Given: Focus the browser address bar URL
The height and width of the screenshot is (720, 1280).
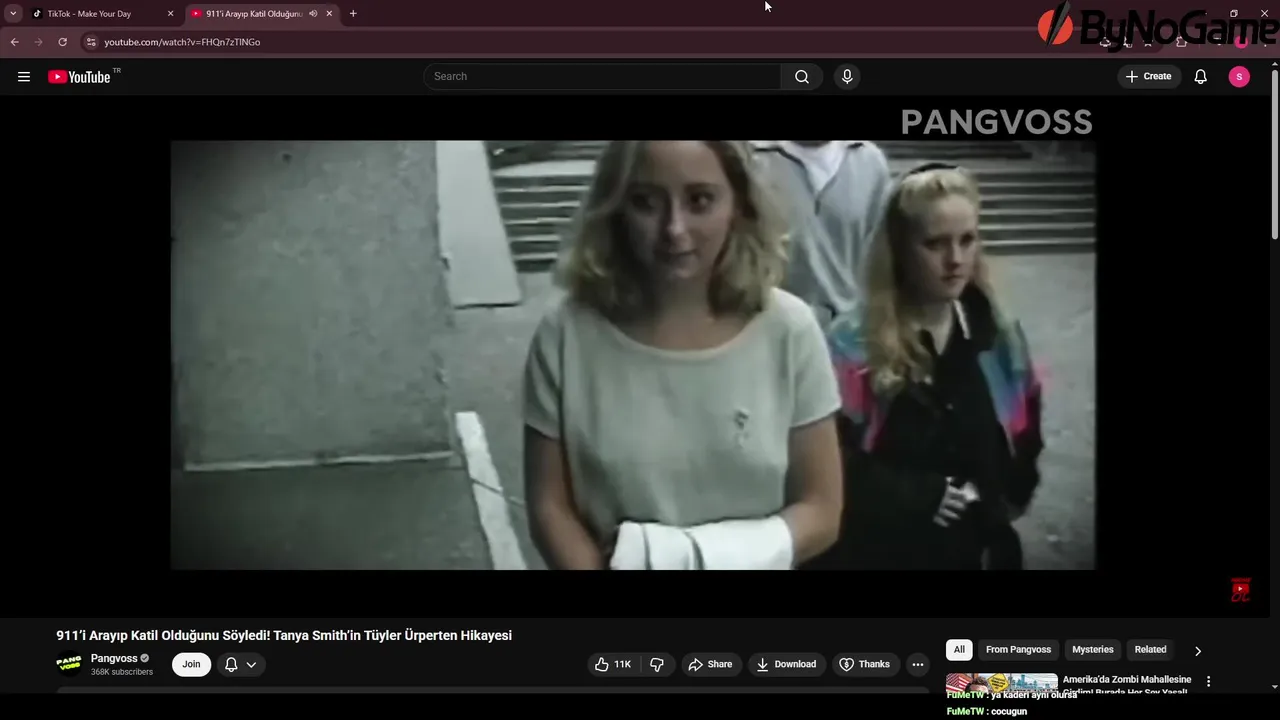Looking at the screenshot, I should coord(182,42).
